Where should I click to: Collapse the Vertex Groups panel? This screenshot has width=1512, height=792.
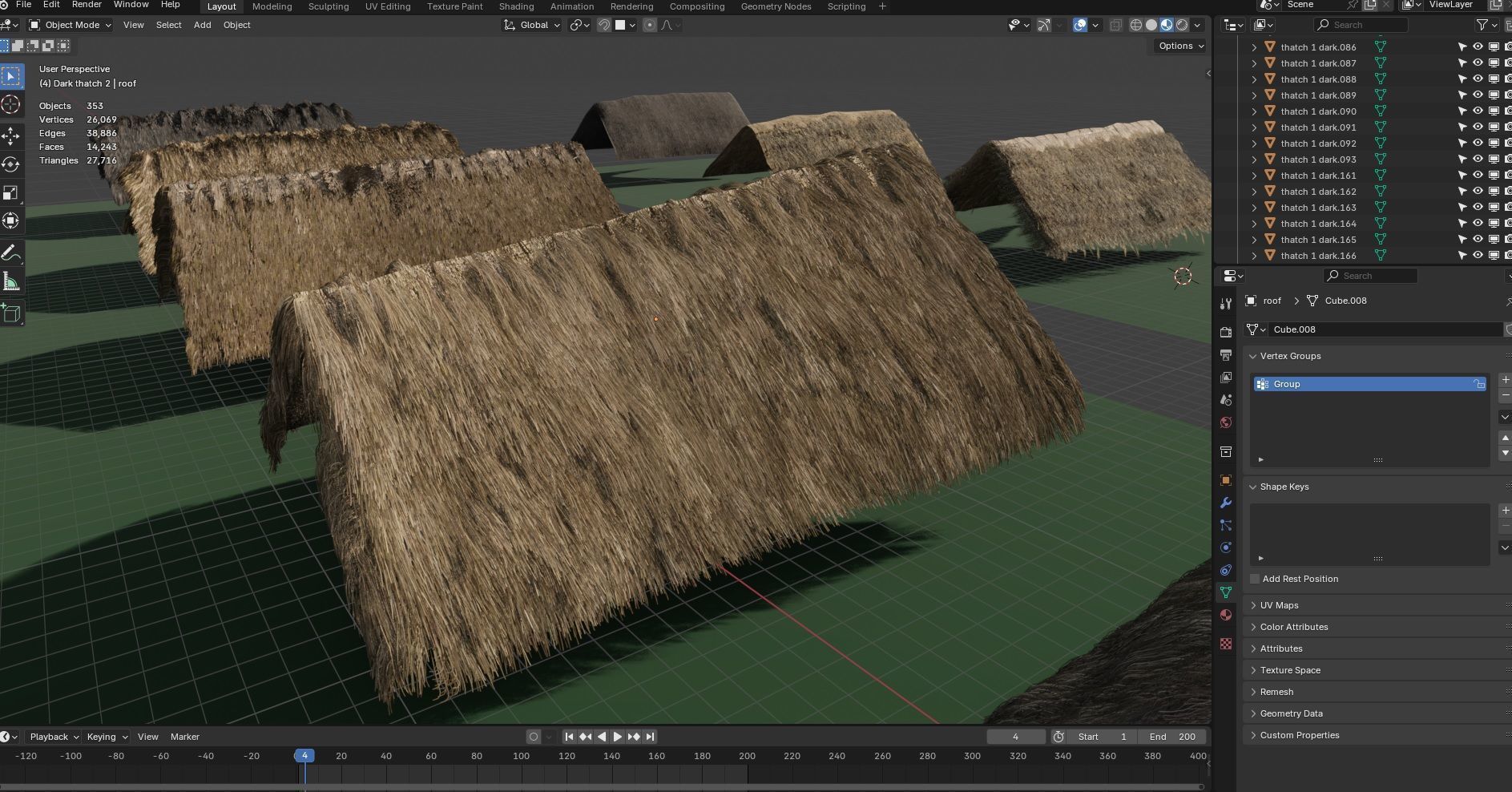[1289, 356]
